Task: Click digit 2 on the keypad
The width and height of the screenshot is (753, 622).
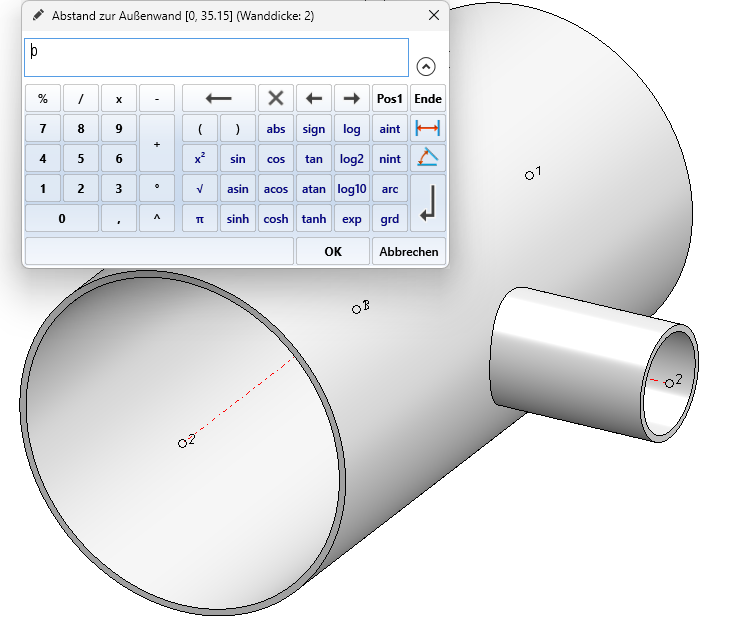Action: point(81,188)
